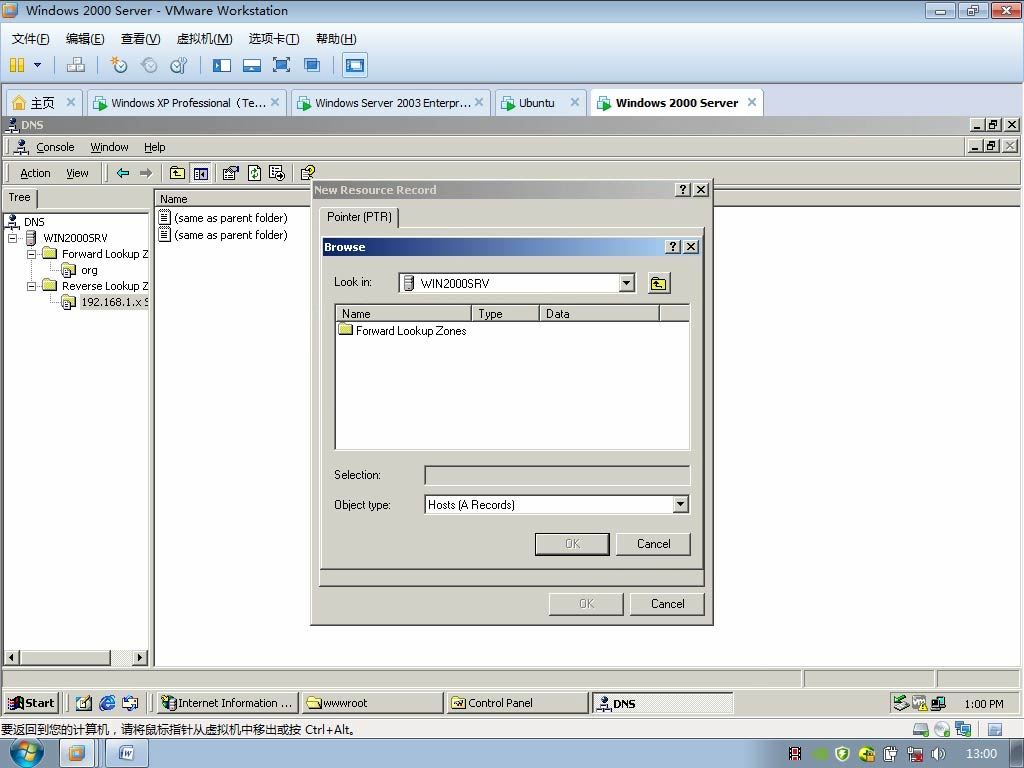
Task: Close the Ubuntu VM tab
Action: tap(575, 102)
